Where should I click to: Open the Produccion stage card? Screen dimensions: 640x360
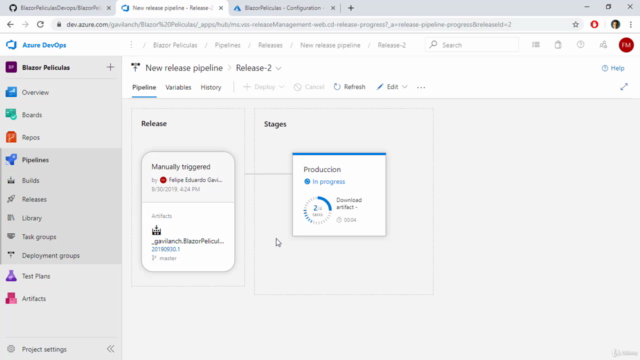tap(339, 194)
